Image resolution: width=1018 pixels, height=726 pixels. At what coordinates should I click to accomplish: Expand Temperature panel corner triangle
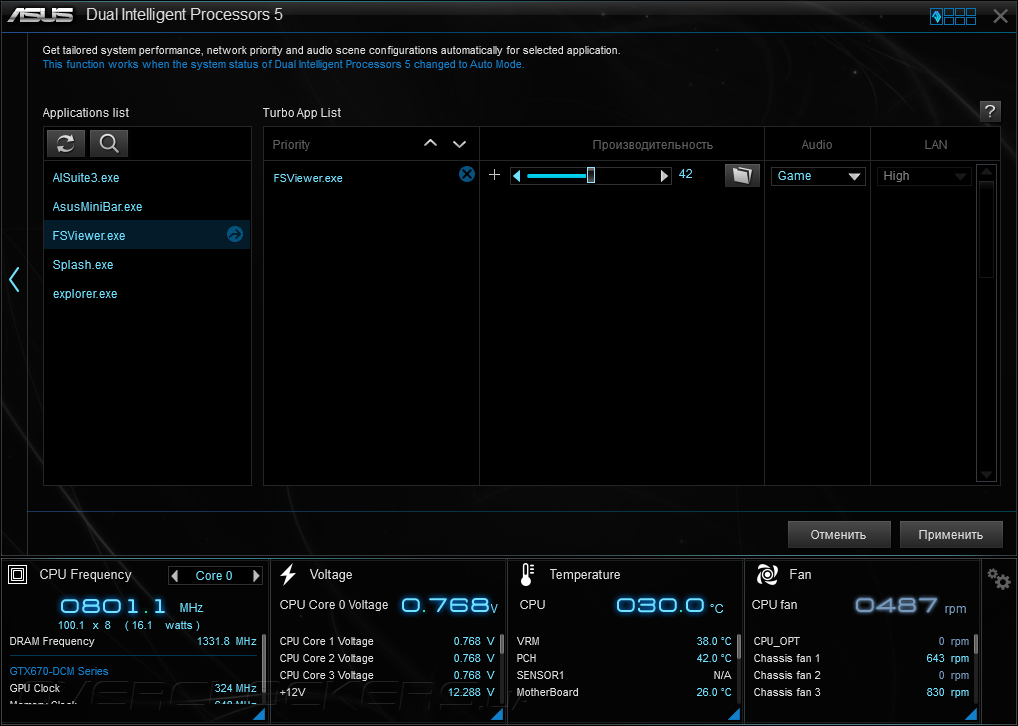(x=734, y=714)
